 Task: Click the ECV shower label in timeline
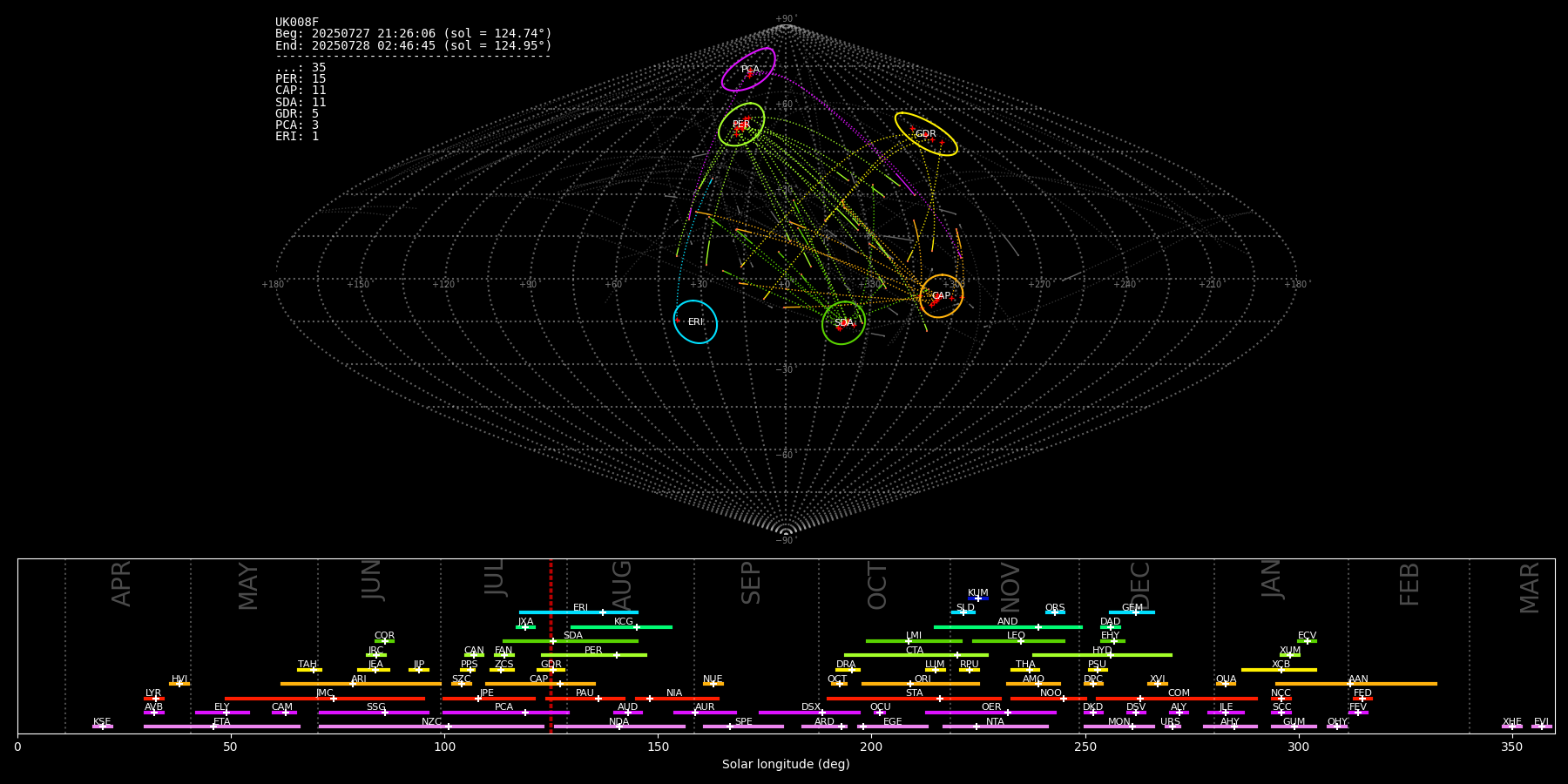(1307, 636)
